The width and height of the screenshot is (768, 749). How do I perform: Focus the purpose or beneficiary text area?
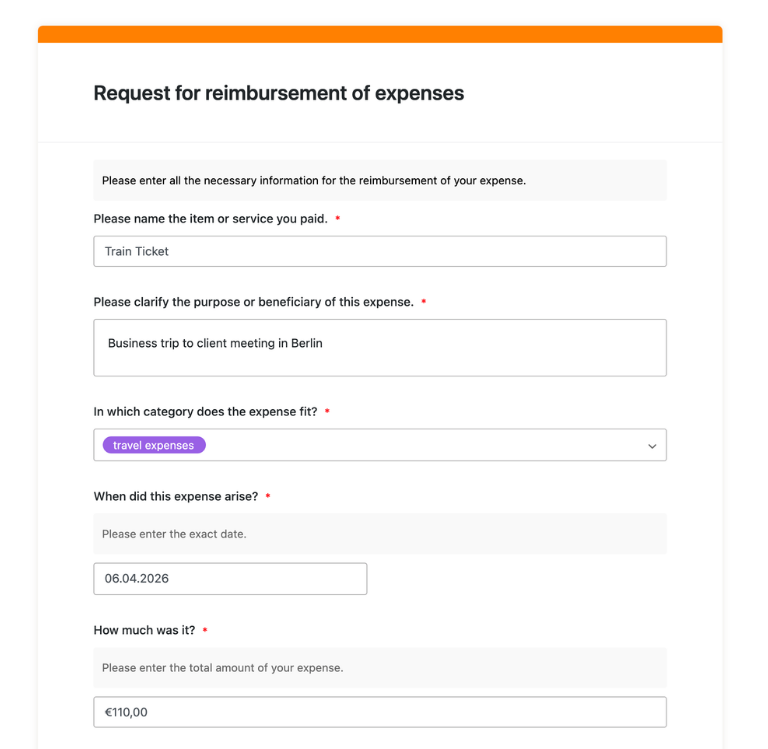tap(380, 347)
